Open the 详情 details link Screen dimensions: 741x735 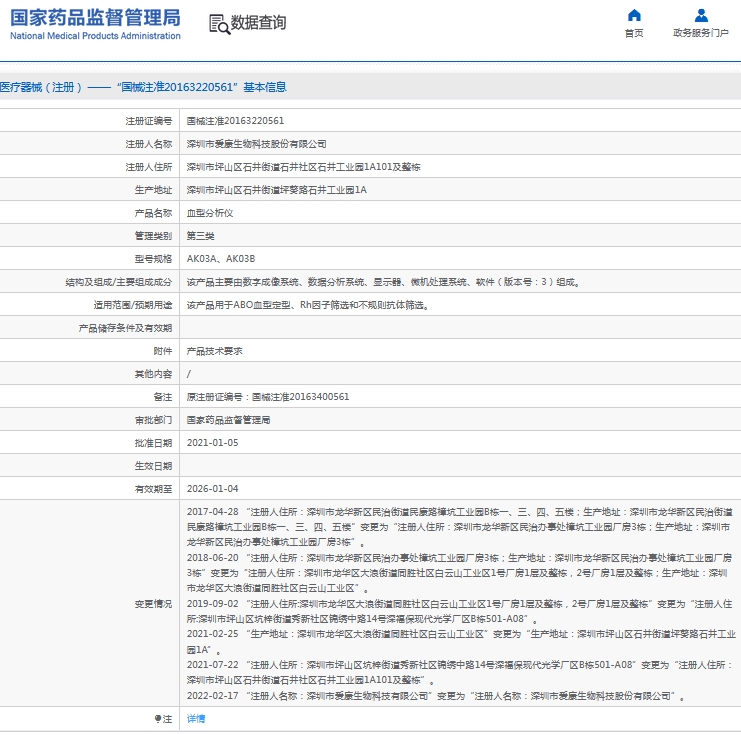tap(196, 718)
